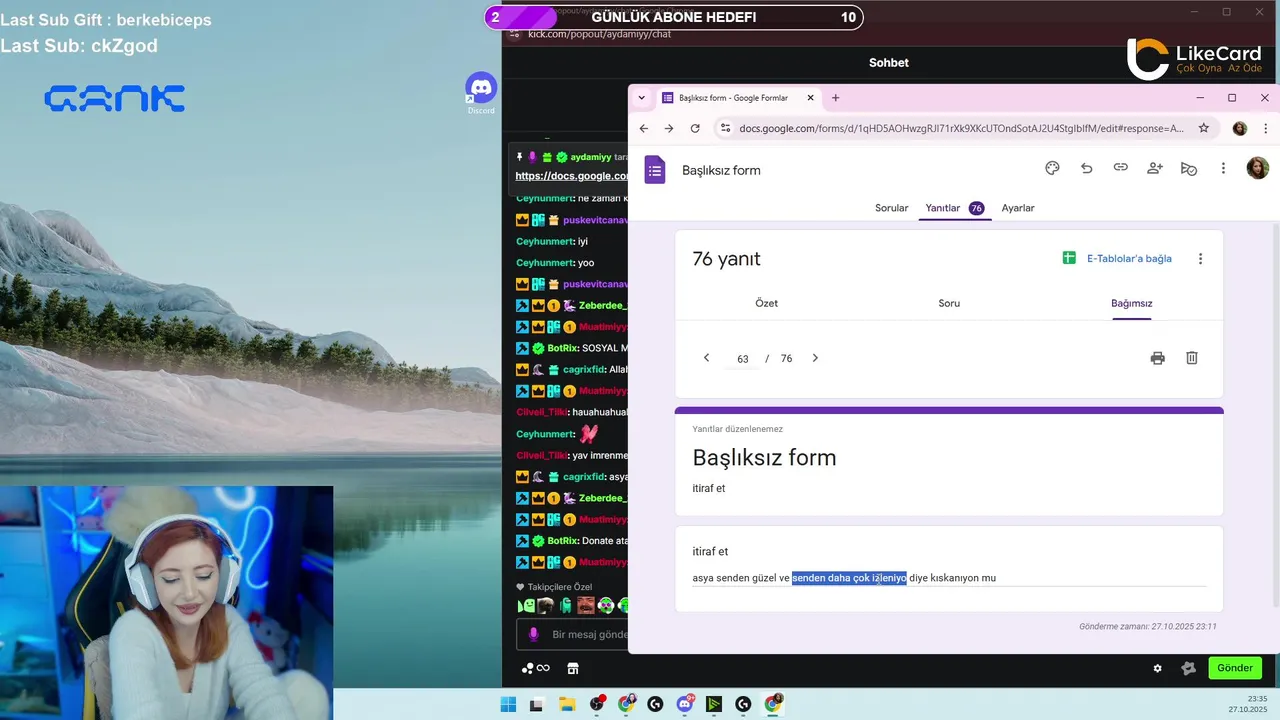This screenshot has height=720, width=1280.
Task: Select the answer text starting 'asya senden güzel'
Action: (x=844, y=578)
